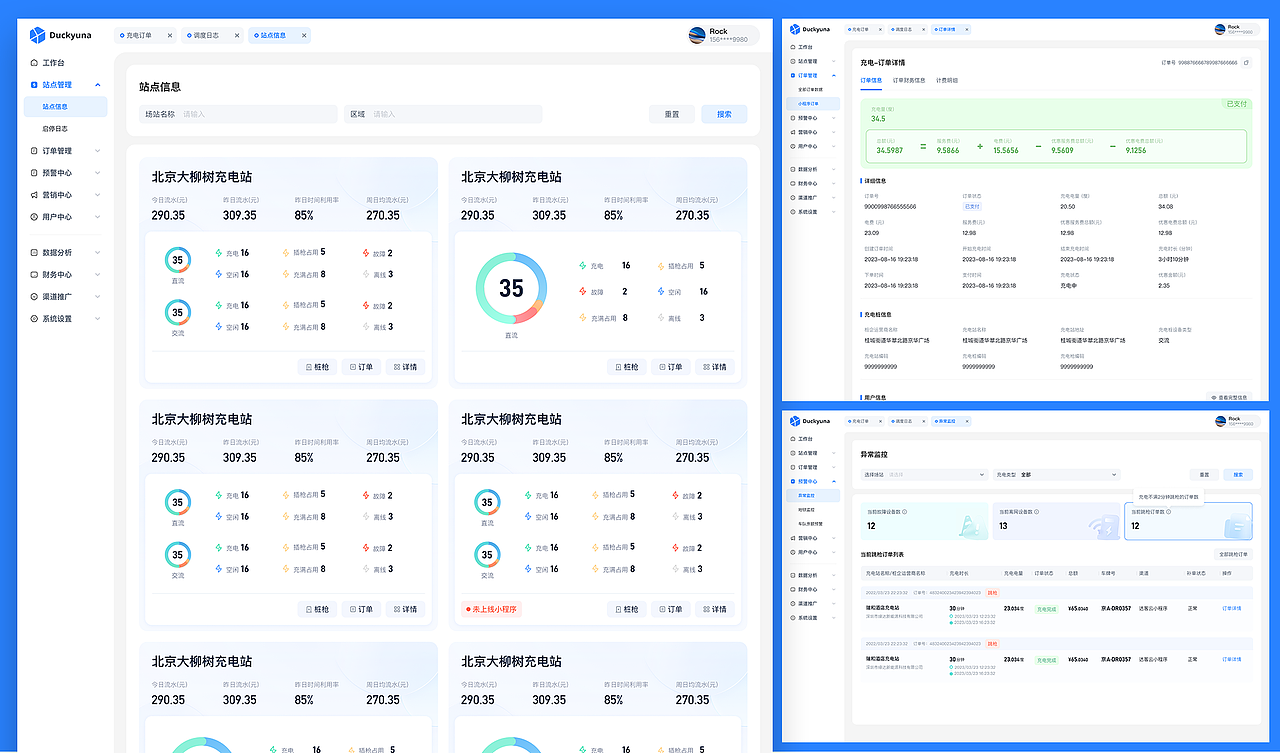This screenshot has width=1280, height=753.
Task: Click the 工作台 icon in the monitoring window sidebar
Action: click(793, 439)
